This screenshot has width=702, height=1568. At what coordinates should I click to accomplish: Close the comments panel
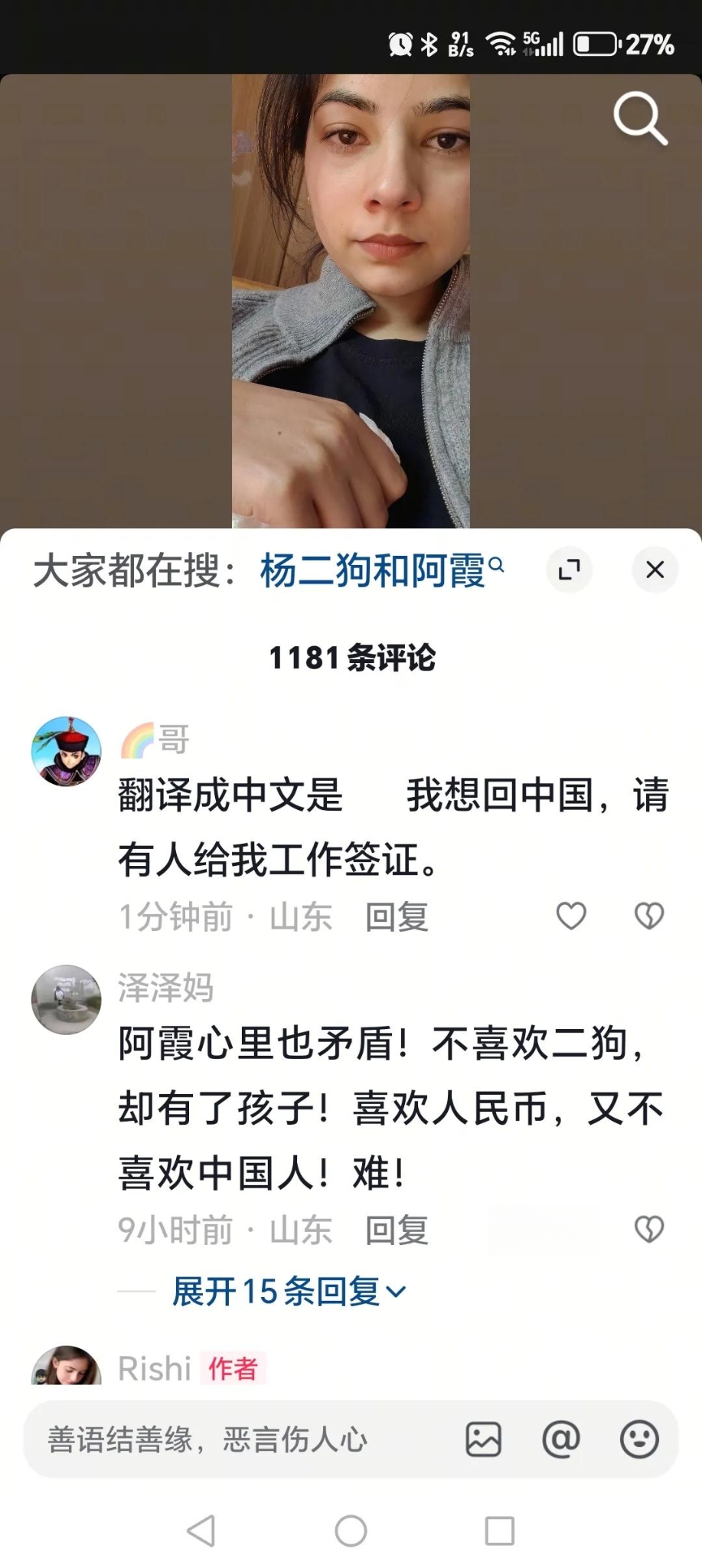pos(655,570)
